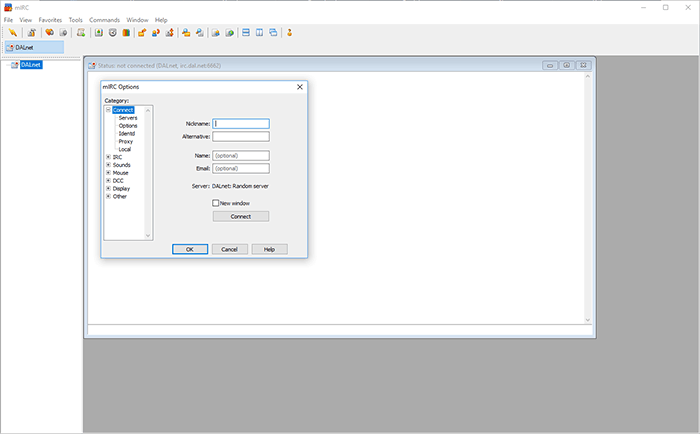Click the Name optional field
The height and width of the screenshot is (434, 700).
[x=241, y=156]
